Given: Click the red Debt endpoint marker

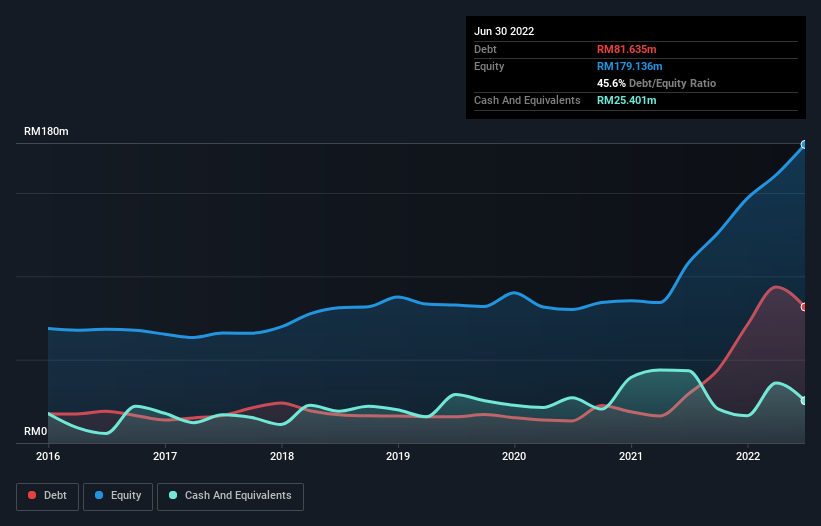Looking at the screenshot, I should pyautogui.click(x=804, y=307).
